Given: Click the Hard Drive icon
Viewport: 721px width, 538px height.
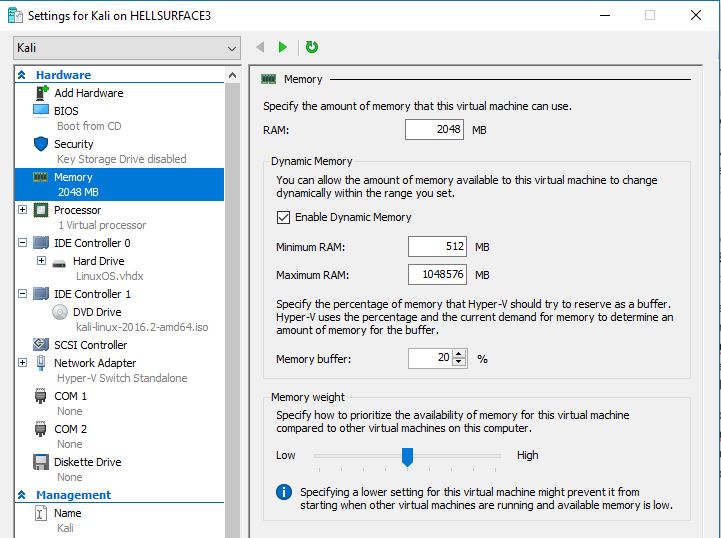Looking at the screenshot, I should (x=59, y=263).
